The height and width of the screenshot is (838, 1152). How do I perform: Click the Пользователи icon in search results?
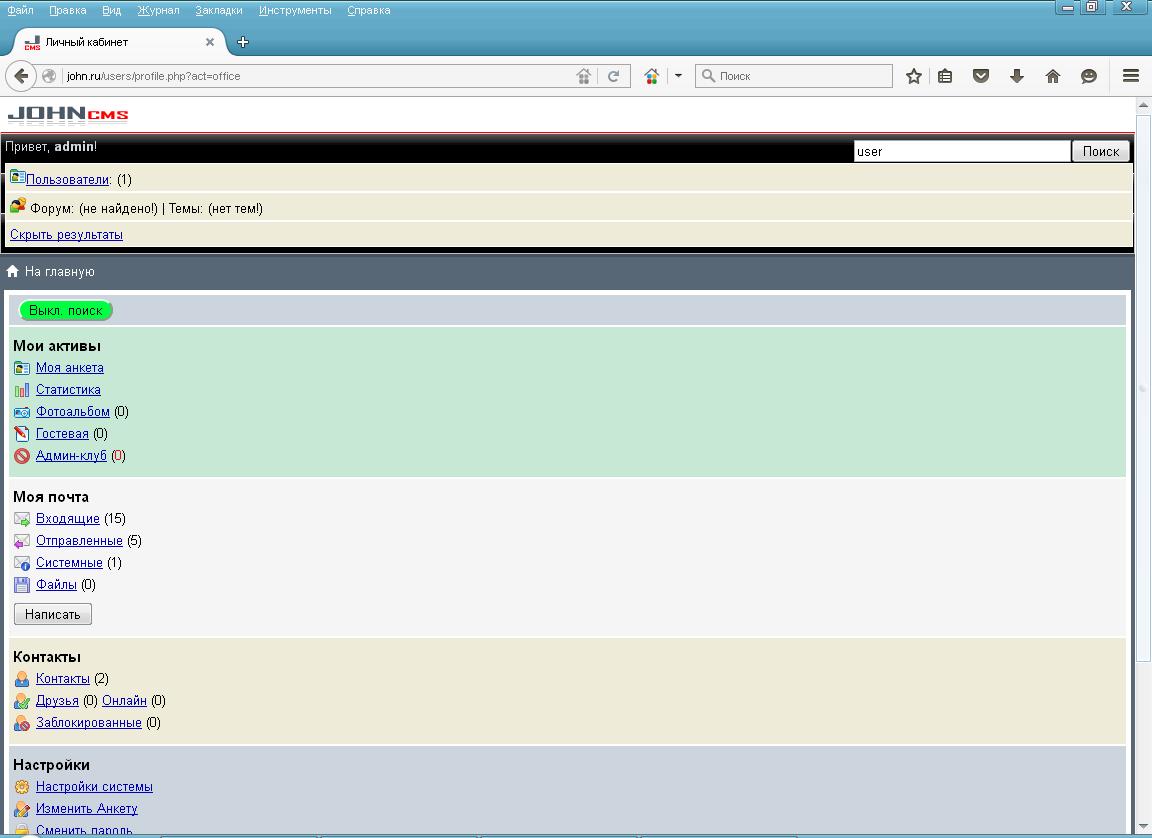click(18, 177)
